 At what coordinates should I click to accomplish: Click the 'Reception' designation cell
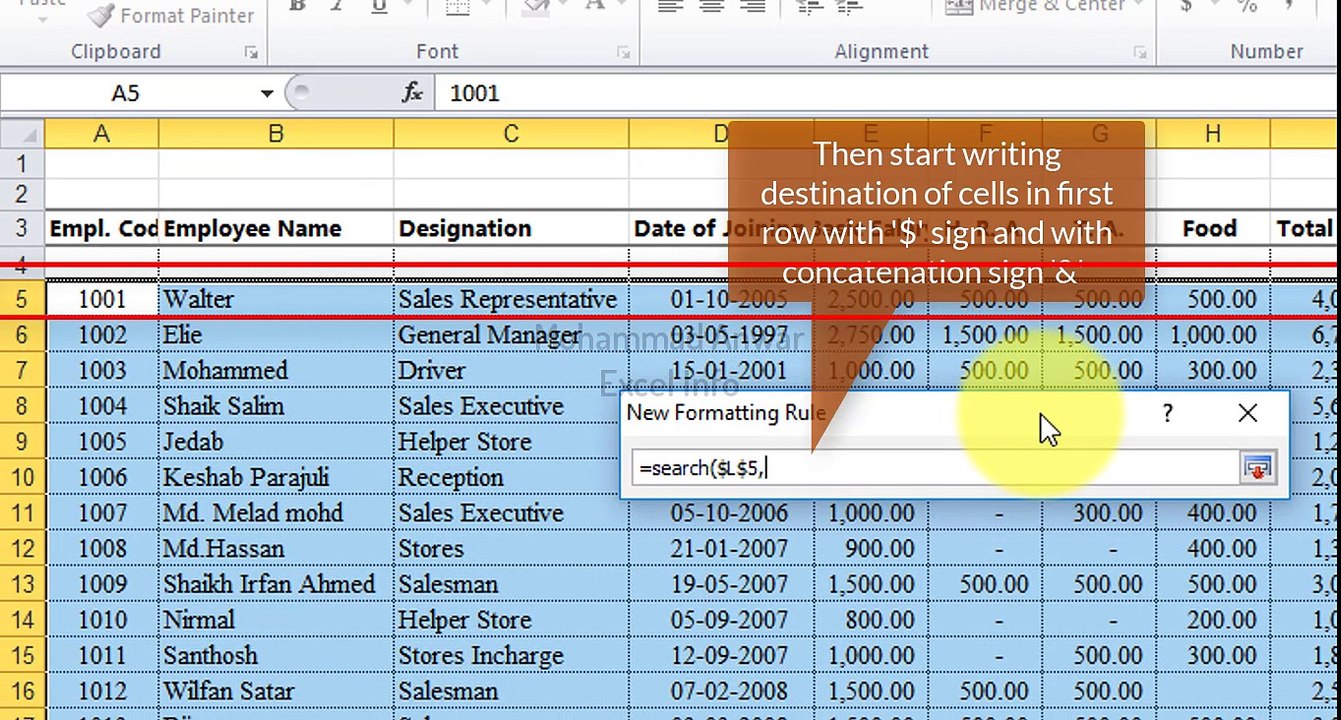(511, 477)
